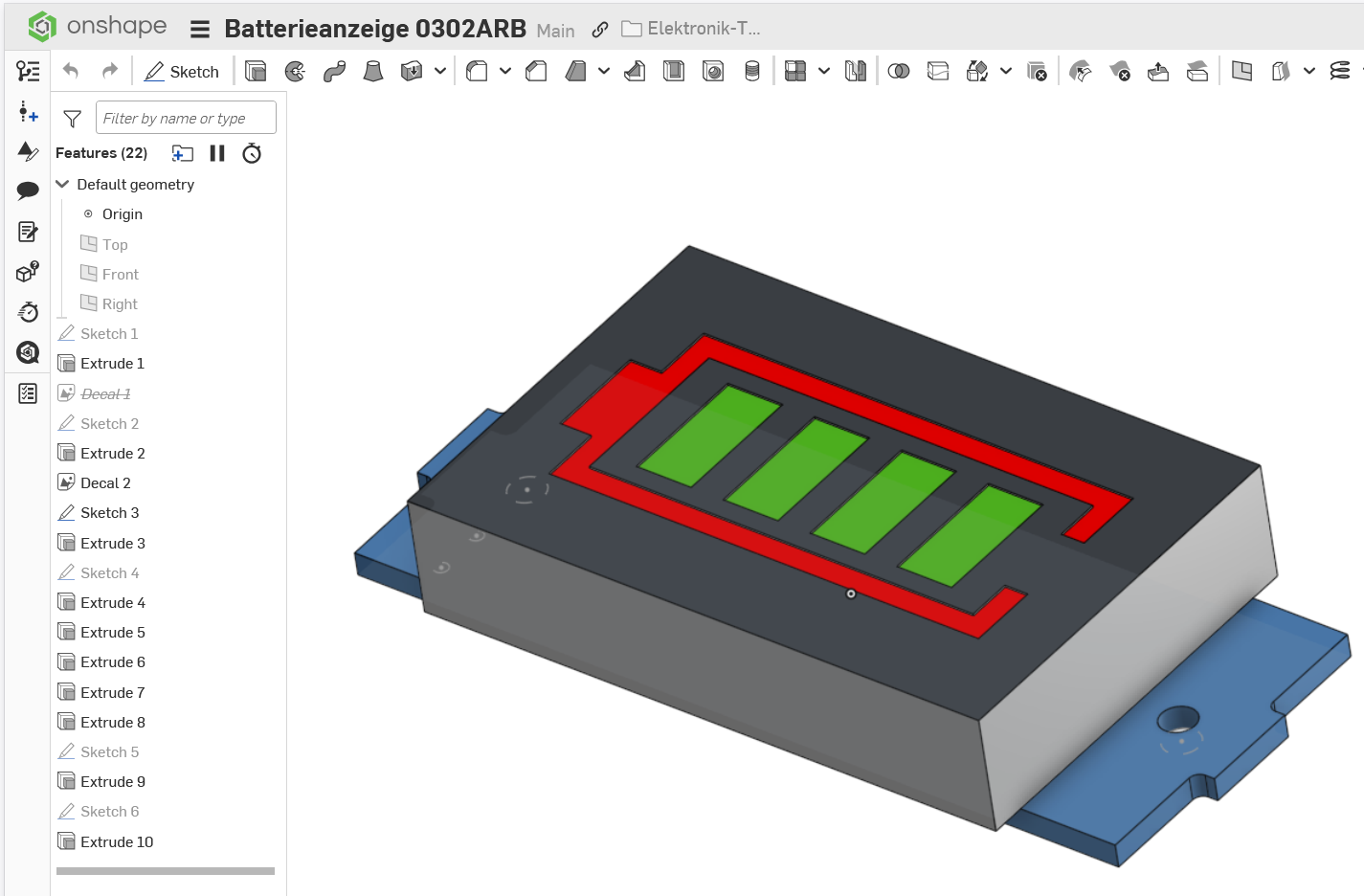Select the Split tool
Viewport: 1364px width, 896px height.
pyautogui.click(x=938, y=71)
